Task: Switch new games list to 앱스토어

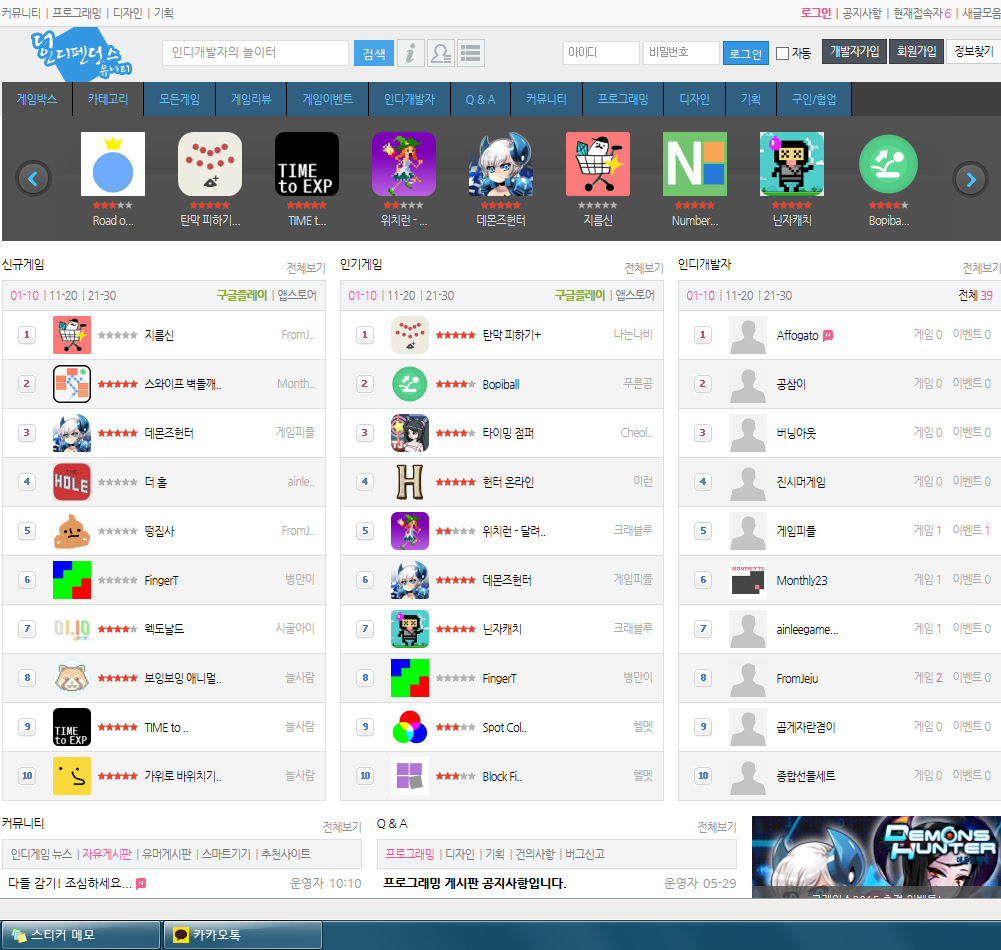Action: pyautogui.click(x=297, y=295)
